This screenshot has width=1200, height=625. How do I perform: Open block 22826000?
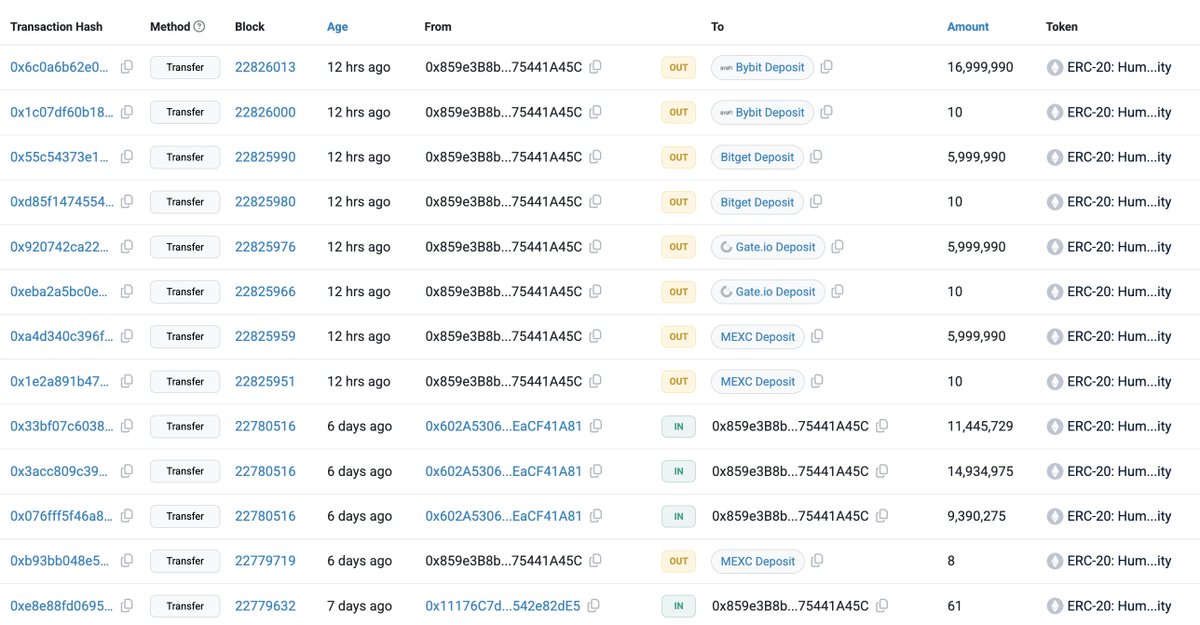265,113
